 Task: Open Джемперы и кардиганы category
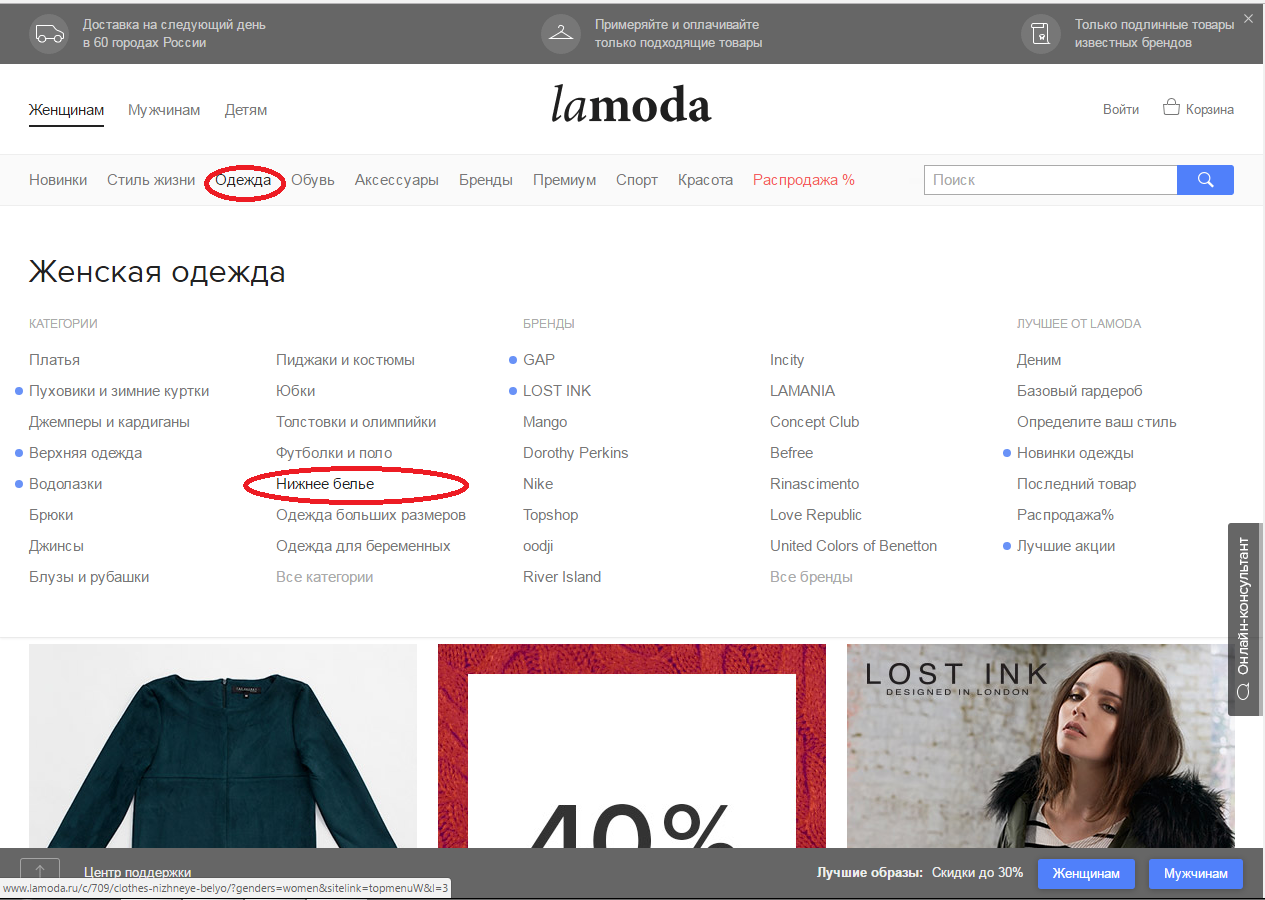109,422
